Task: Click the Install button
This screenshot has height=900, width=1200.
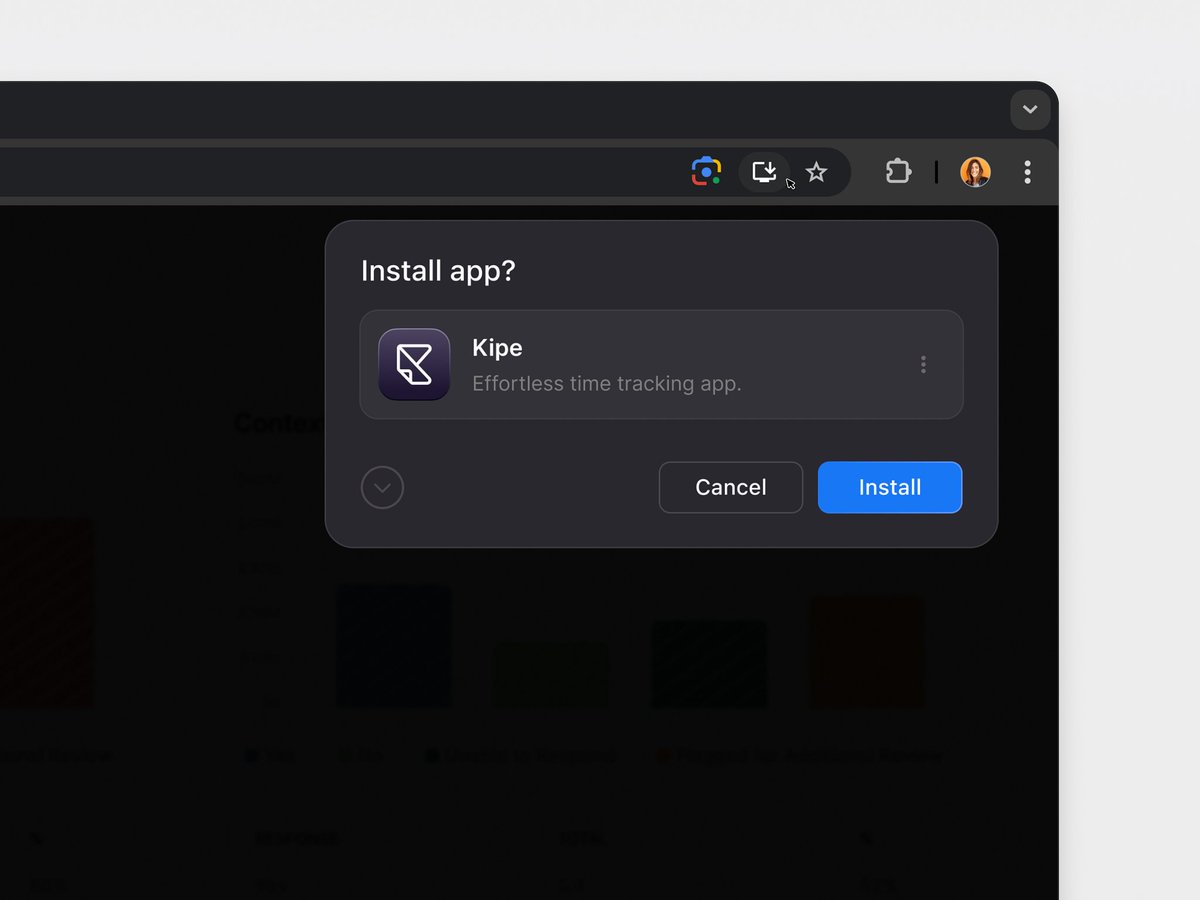Action: click(890, 487)
